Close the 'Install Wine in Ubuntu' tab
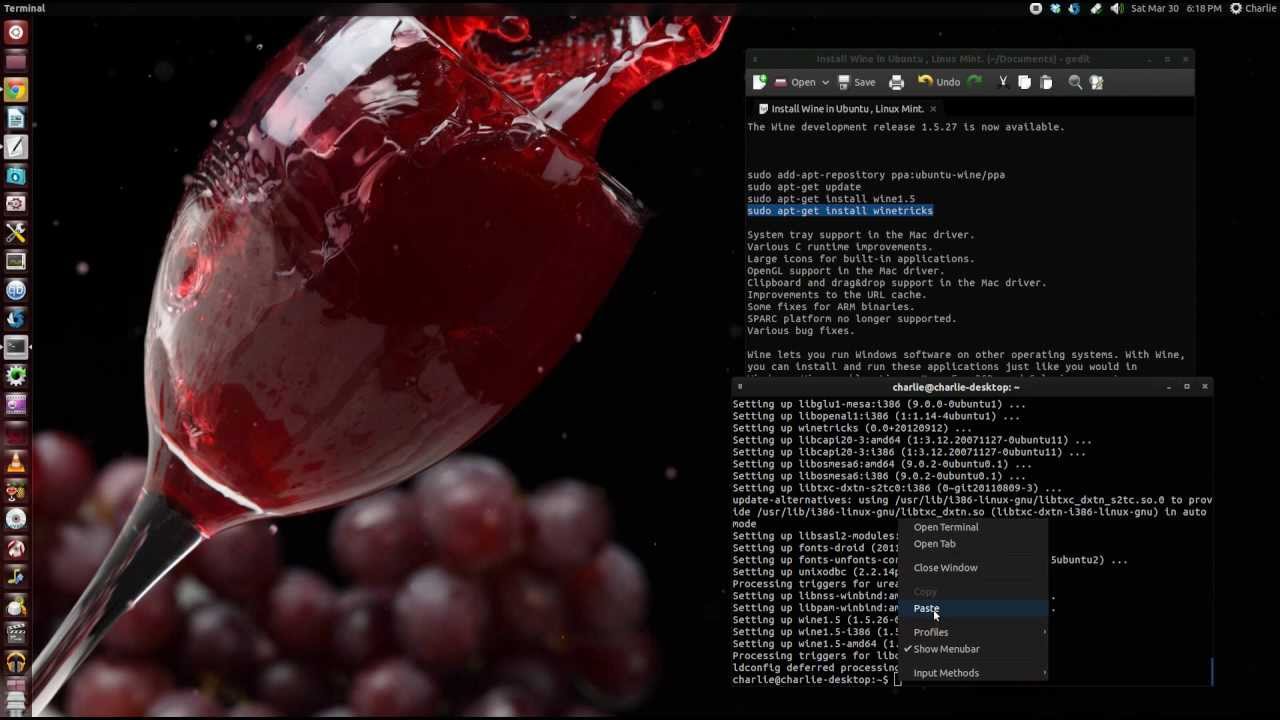Screen dimensions: 1280x720 [933, 108]
